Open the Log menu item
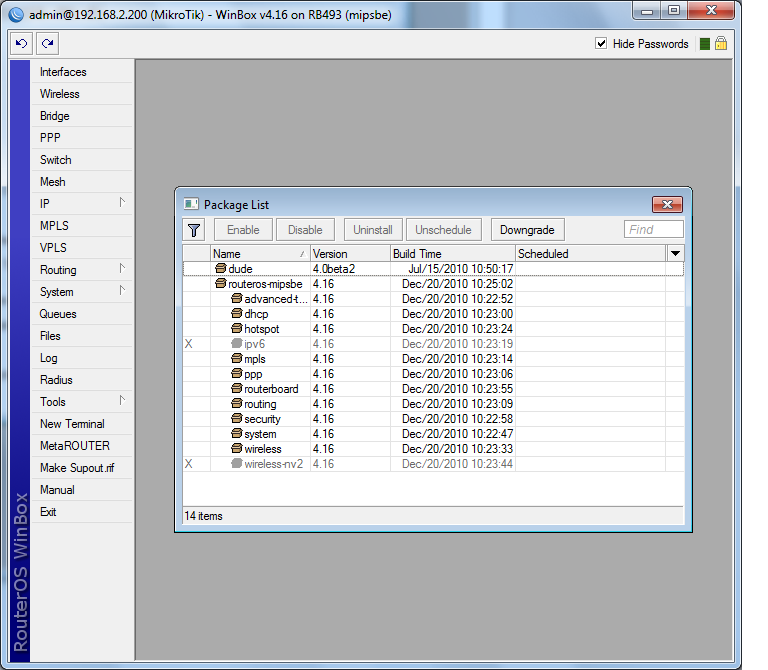 82,358
